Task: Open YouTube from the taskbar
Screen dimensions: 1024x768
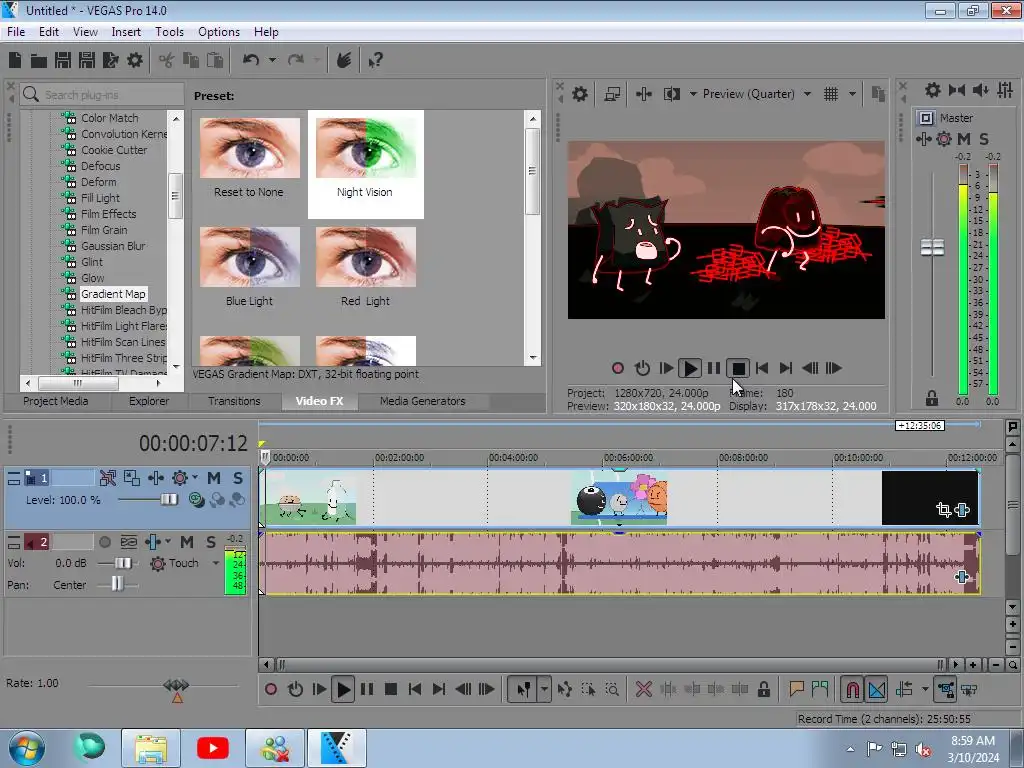Action: pos(213,748)
